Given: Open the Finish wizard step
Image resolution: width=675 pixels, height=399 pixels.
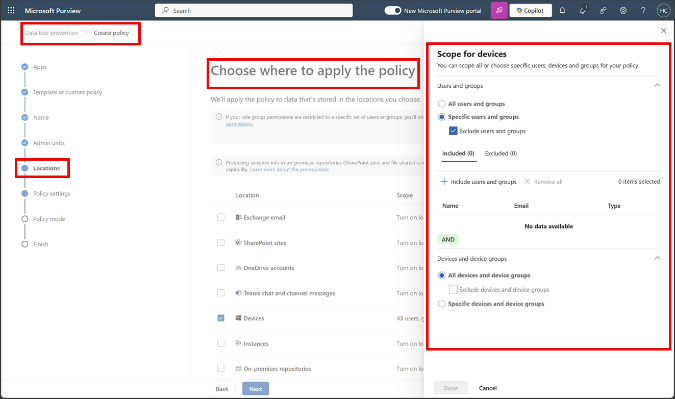Looking at the screenshot, I should coord(40,244).
